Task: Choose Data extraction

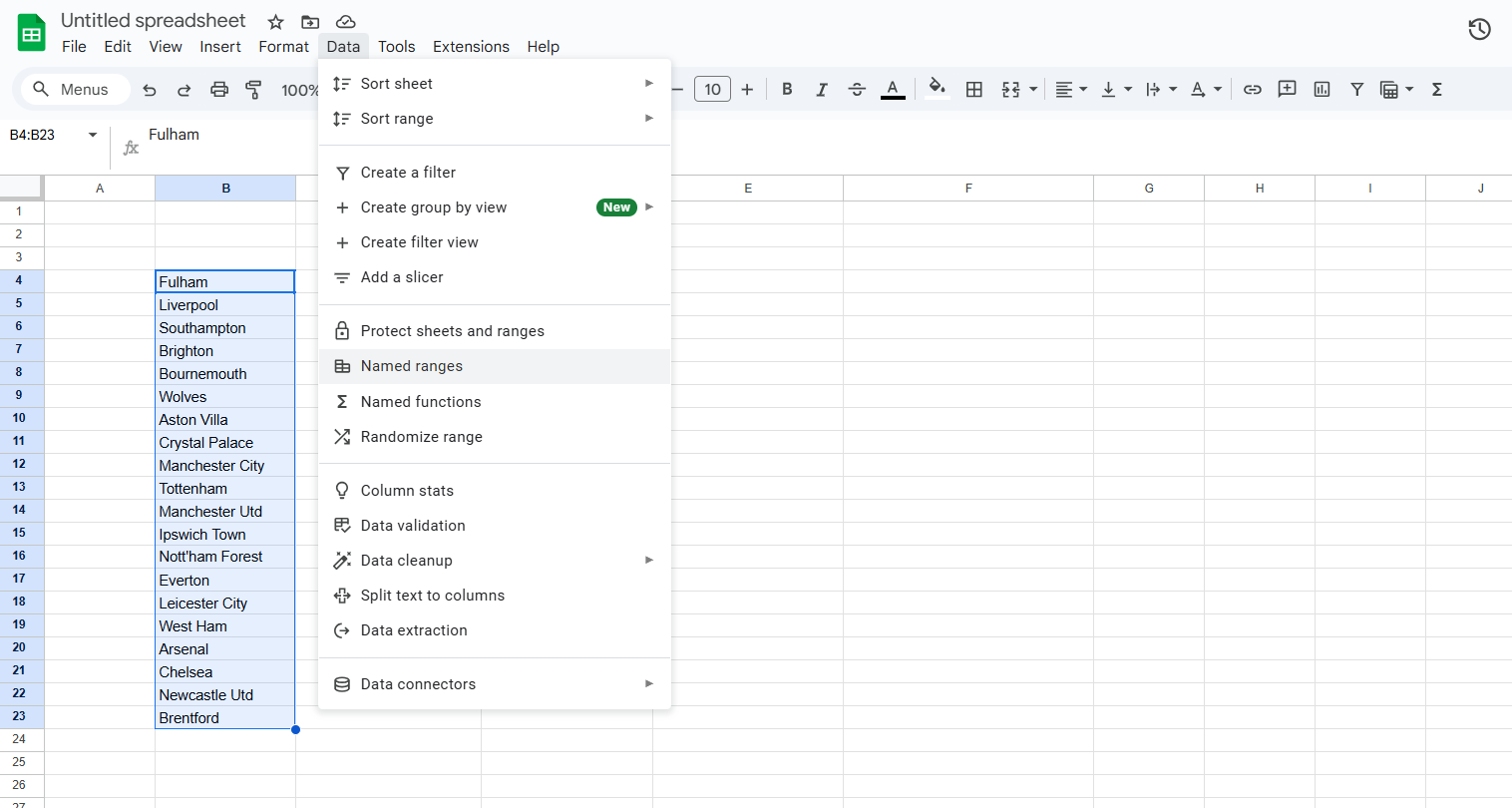Action: (495, 630)
